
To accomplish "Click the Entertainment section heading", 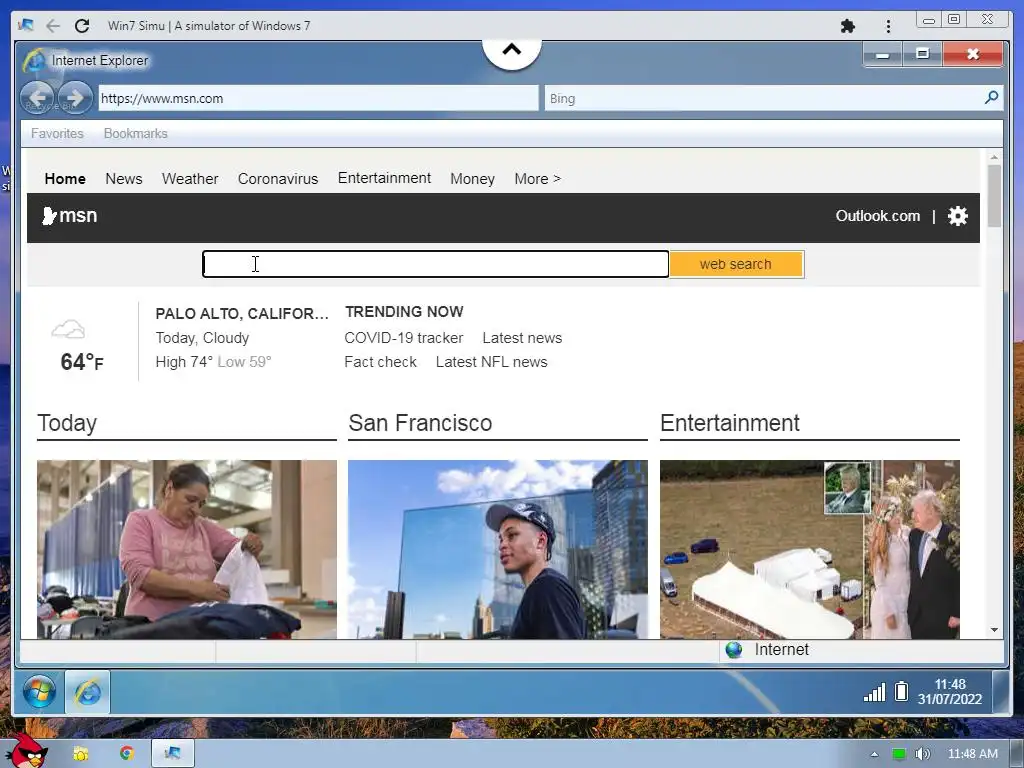I will coord(729,423).
